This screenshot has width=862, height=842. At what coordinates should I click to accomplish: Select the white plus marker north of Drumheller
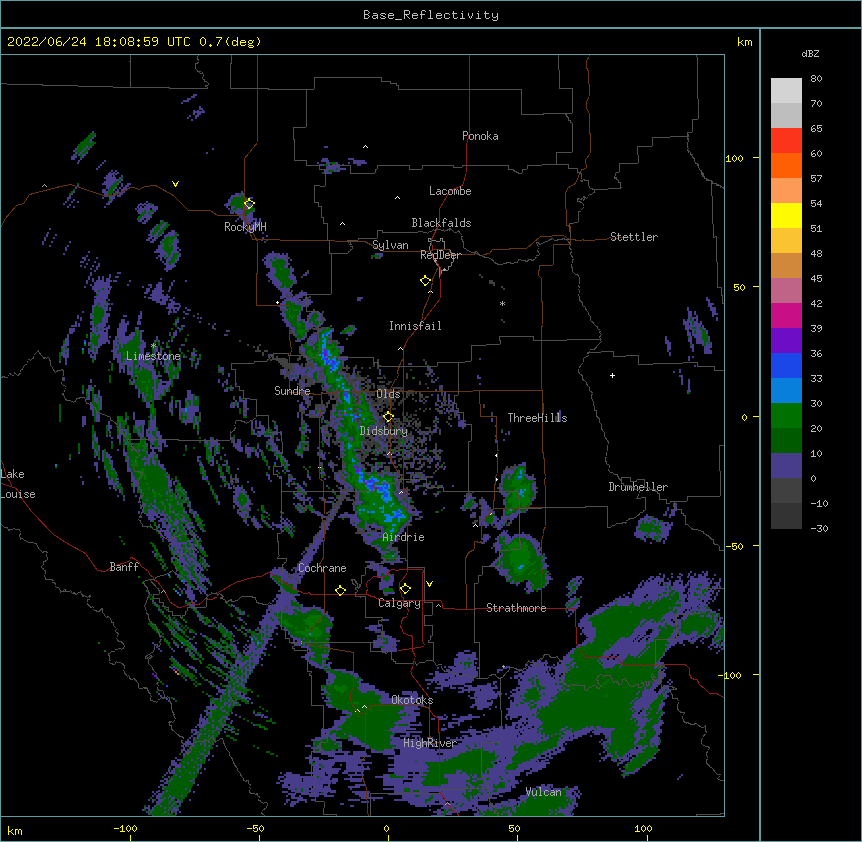(612, 375)
